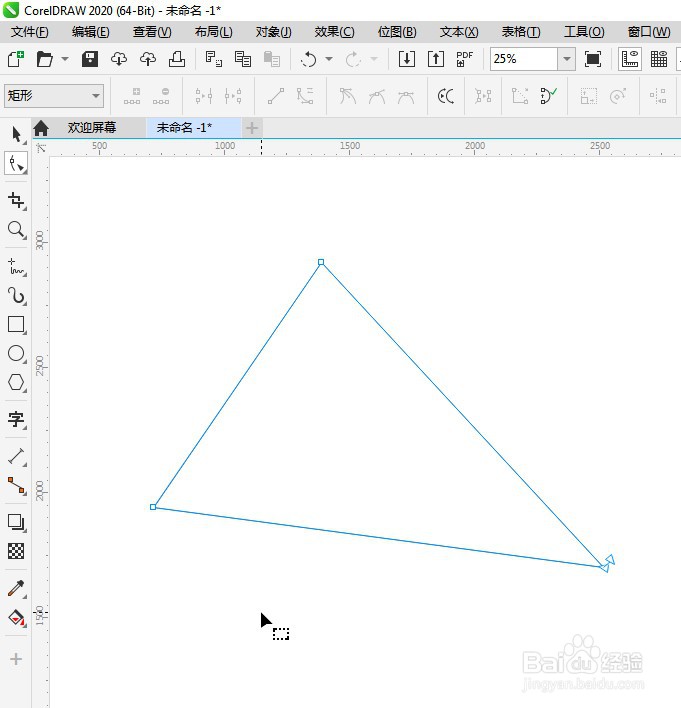The height and width of the screenshot is (708, 681).
Task: Open the 文本(X) menu
Action: click(x=459, y=32)
